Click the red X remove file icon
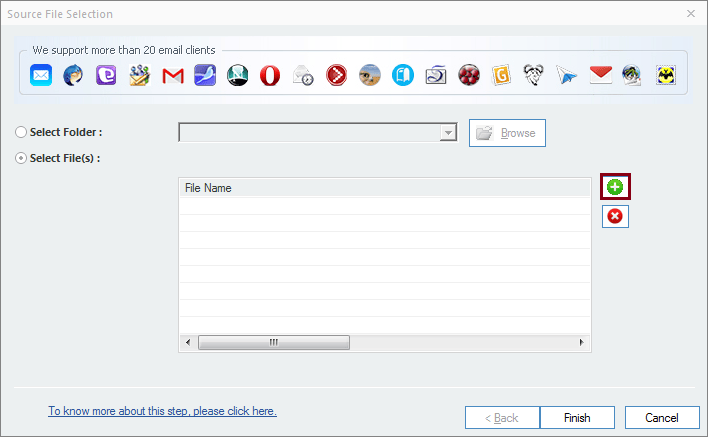708x437 pixels. click(615, 216)
